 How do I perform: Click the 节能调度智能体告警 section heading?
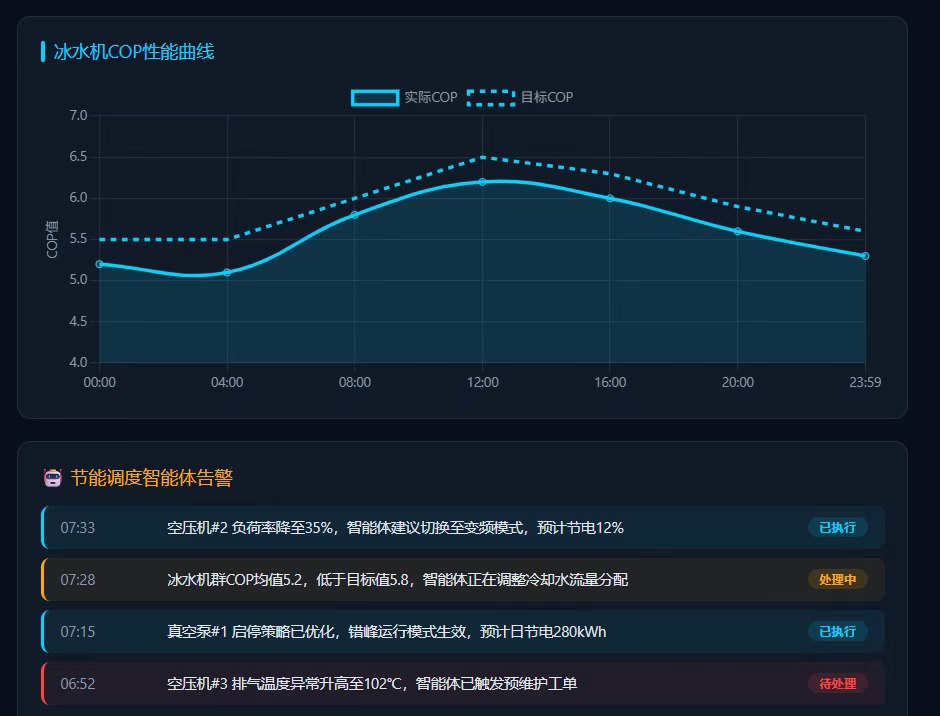(x=152, y=478)
